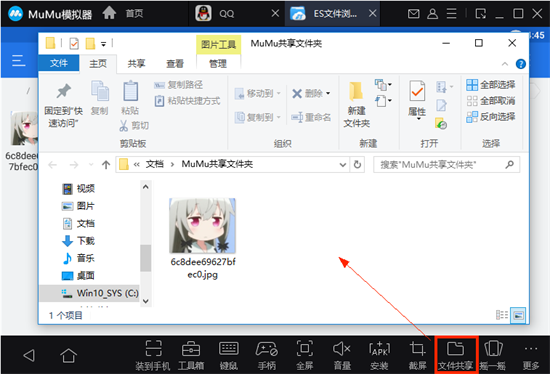Screen dimensions: 550x374
Task: Select Win10_SYS (C:) drive
Action: click(x=90, y=293)
